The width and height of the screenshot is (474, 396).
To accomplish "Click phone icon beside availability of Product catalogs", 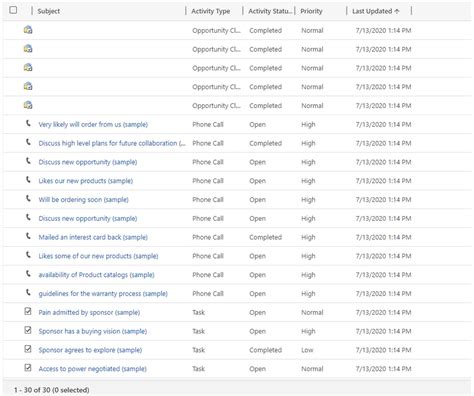I will (x=28, y=274).
